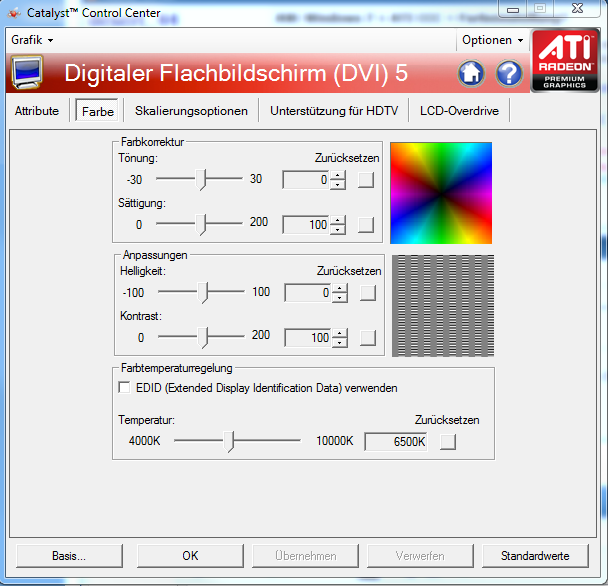Reset Temperatur with its Zurücksetzen button
This screenshot has width=608, height=586.
point(448,442)
